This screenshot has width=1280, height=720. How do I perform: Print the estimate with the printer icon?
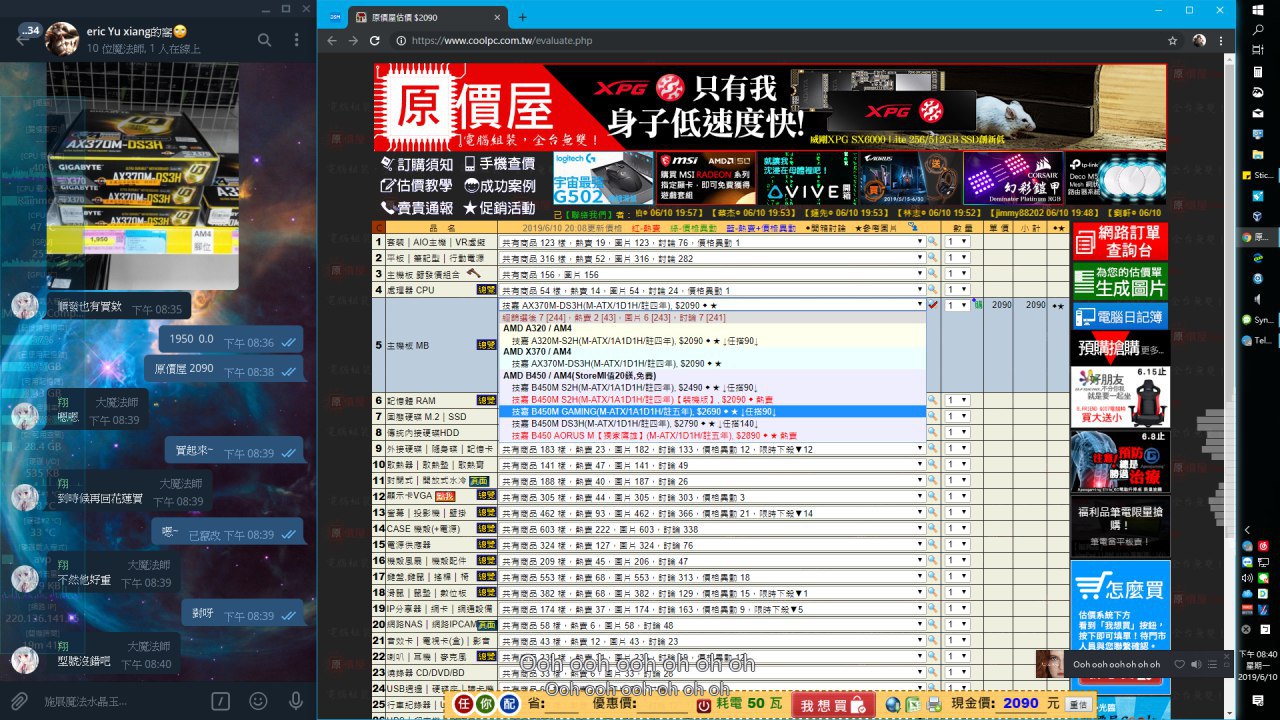click(934, 704)
